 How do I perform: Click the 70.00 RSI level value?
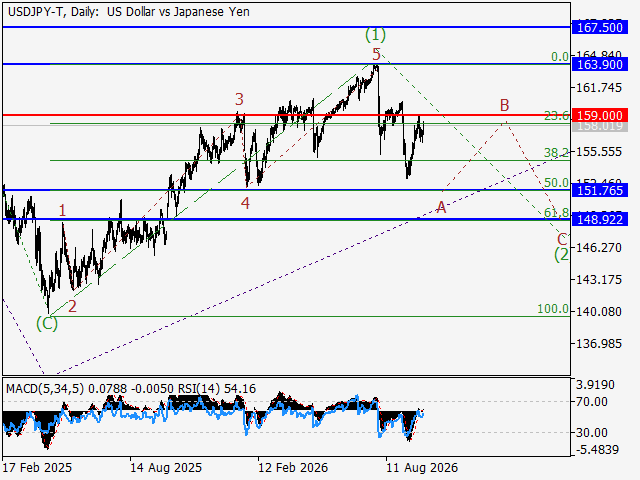591,402
